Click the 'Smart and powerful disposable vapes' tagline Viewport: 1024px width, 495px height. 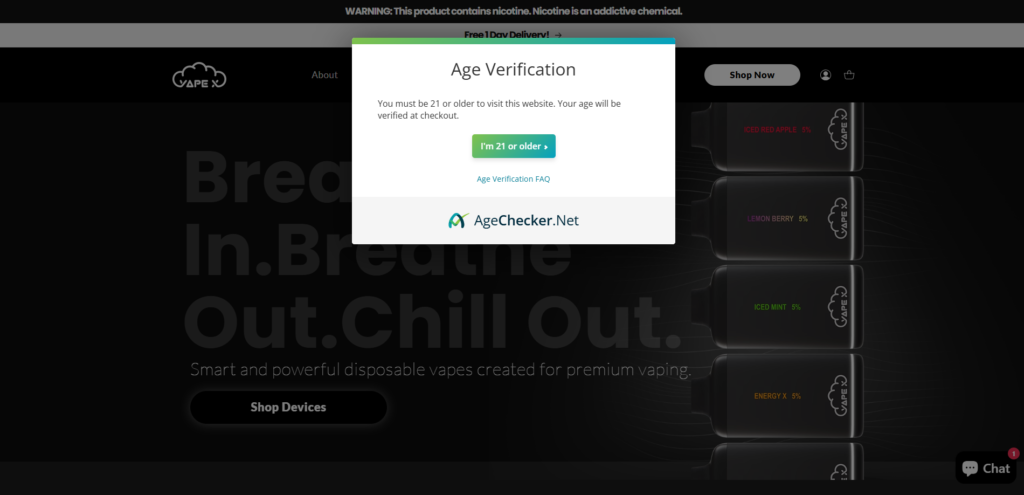coord(441,370)
